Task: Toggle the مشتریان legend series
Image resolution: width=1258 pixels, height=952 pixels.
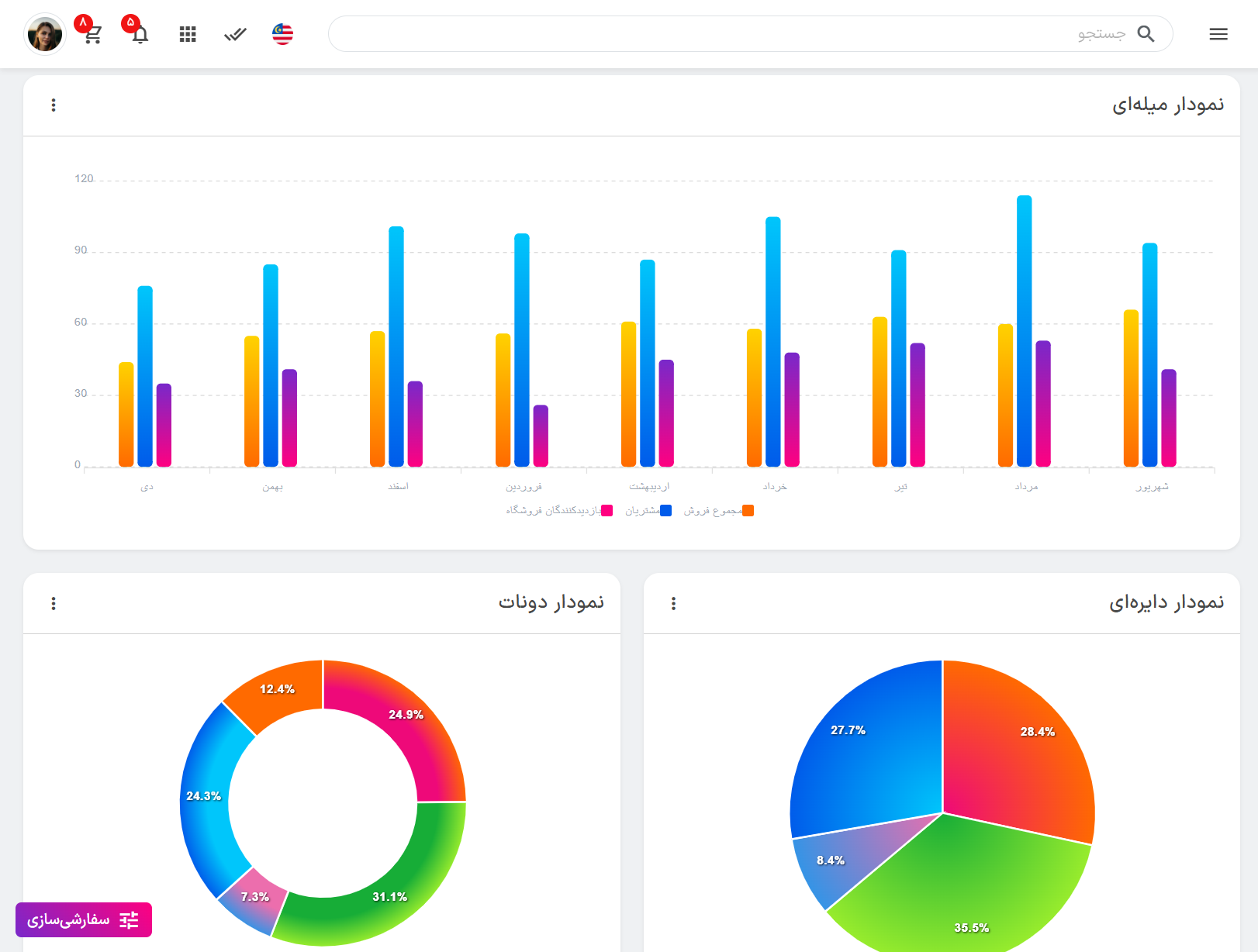Action: [x=648, y=510]
